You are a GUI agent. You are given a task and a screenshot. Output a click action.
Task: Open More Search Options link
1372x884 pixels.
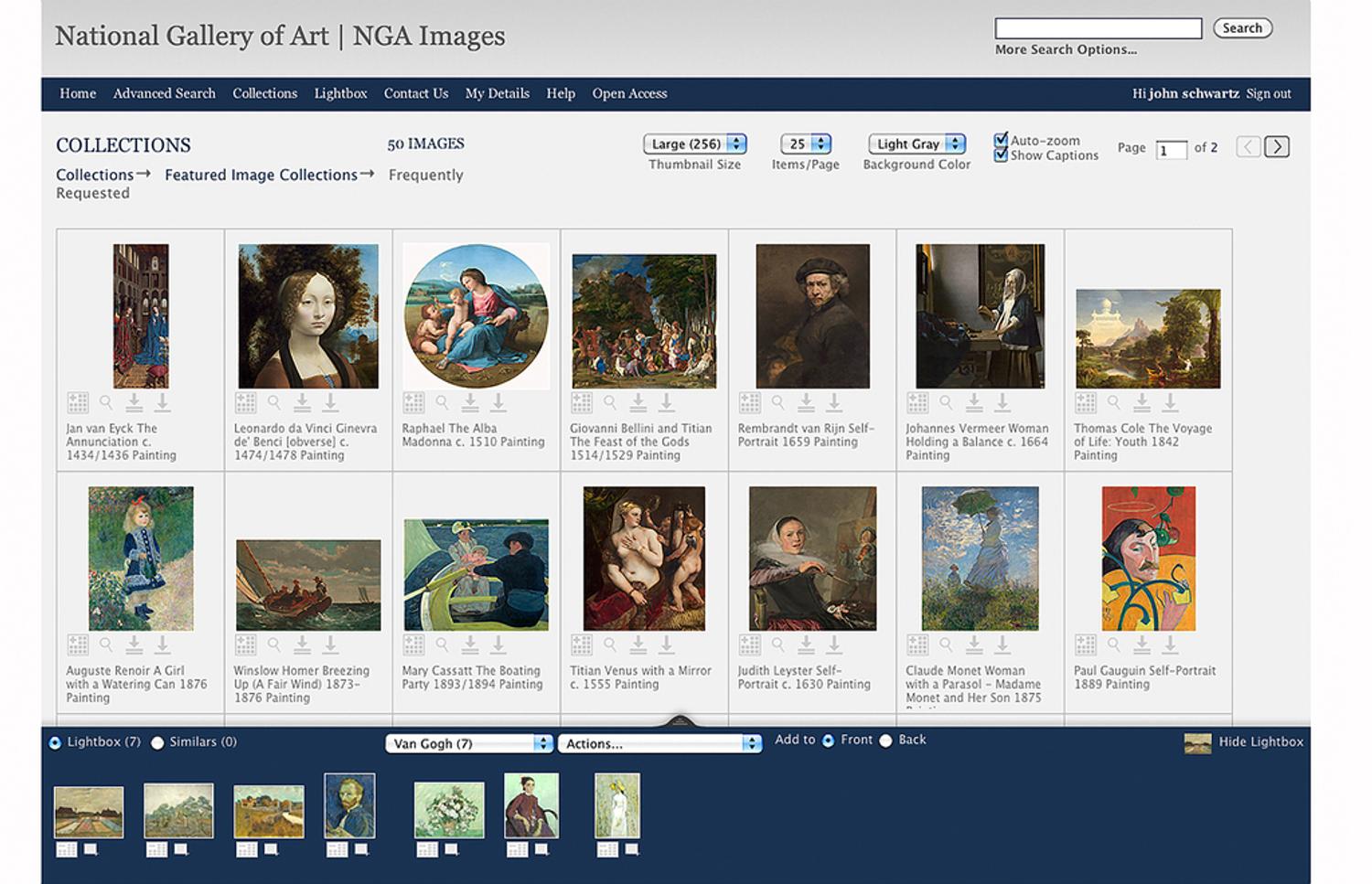tap(1066, 50)
